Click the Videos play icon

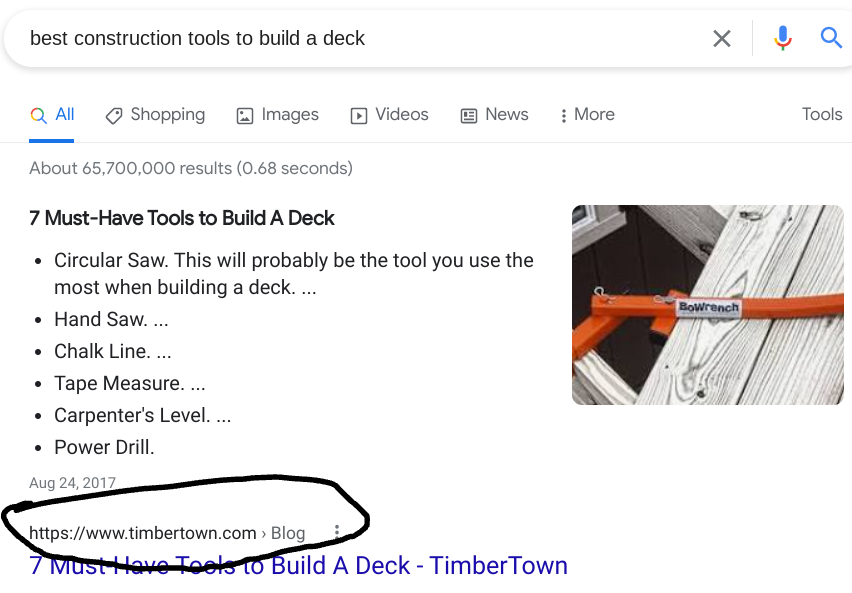(359, 115)
